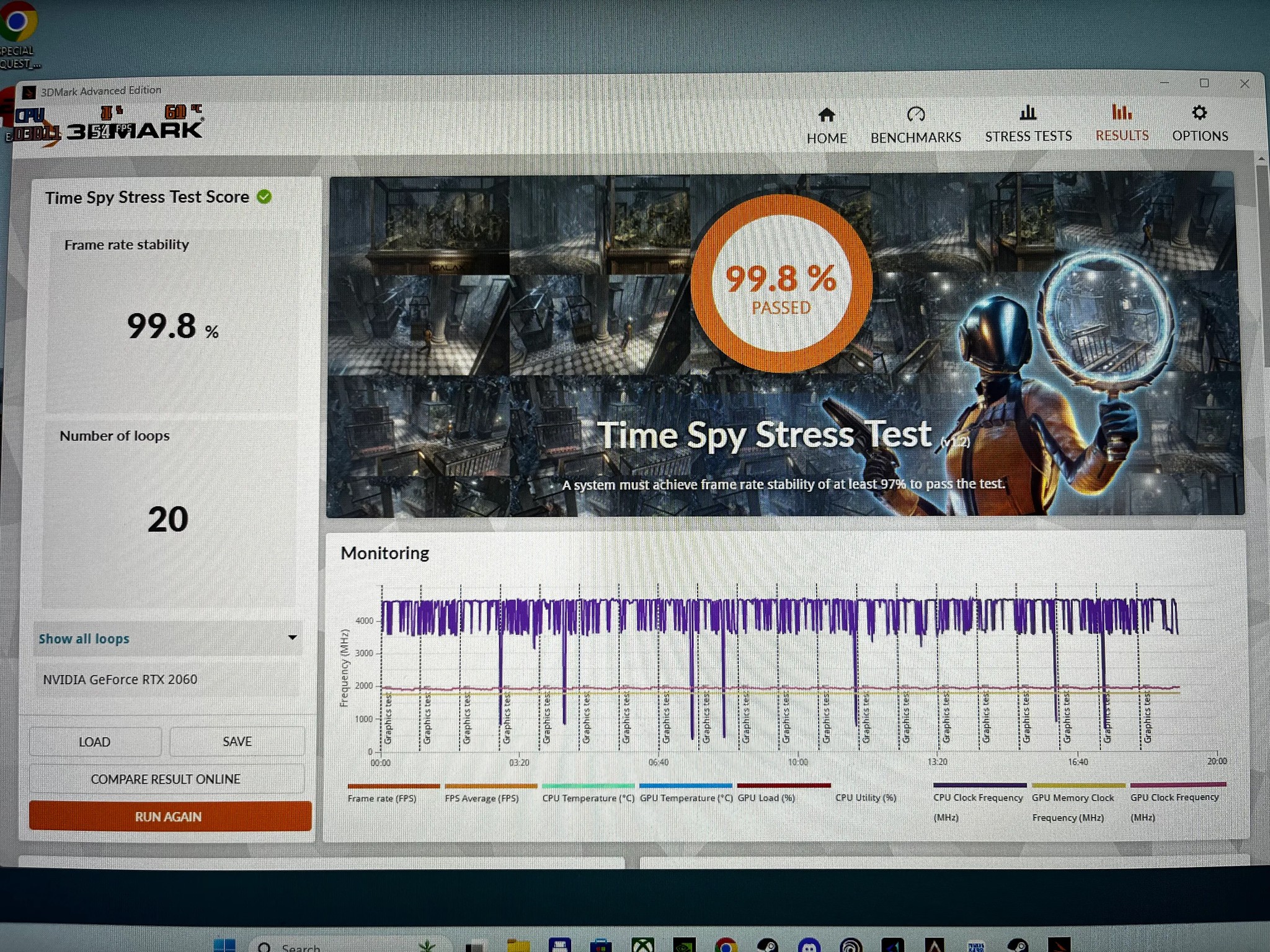Viewport: 1270px width, 952px height.
Task: Toggle the CPU Clock Frequency legend entry
Action: click(x=979, y=802)
